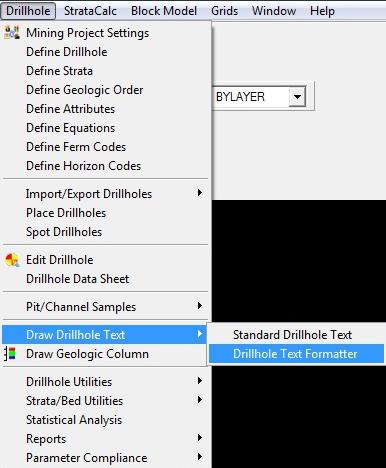Expand Import/Export Drillholes submenu
386x468 pixels.
pyautogui.click(x=105, y=194)
